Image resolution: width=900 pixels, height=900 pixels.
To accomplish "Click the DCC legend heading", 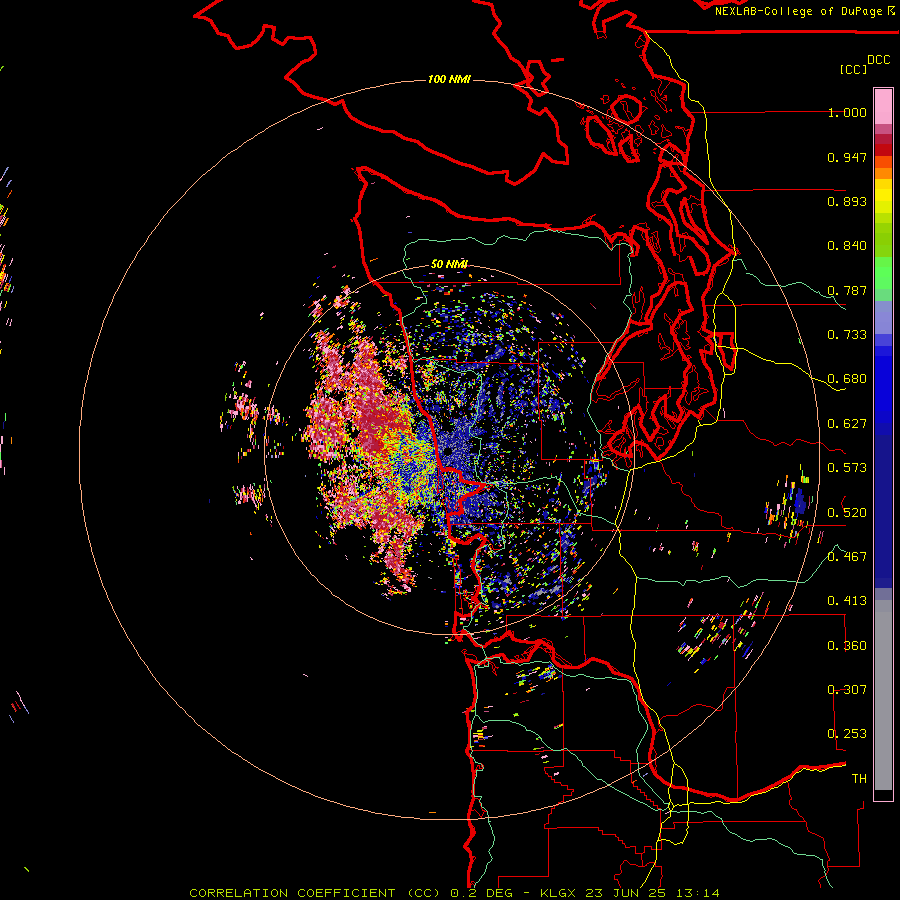I will (x=878, y=60).
